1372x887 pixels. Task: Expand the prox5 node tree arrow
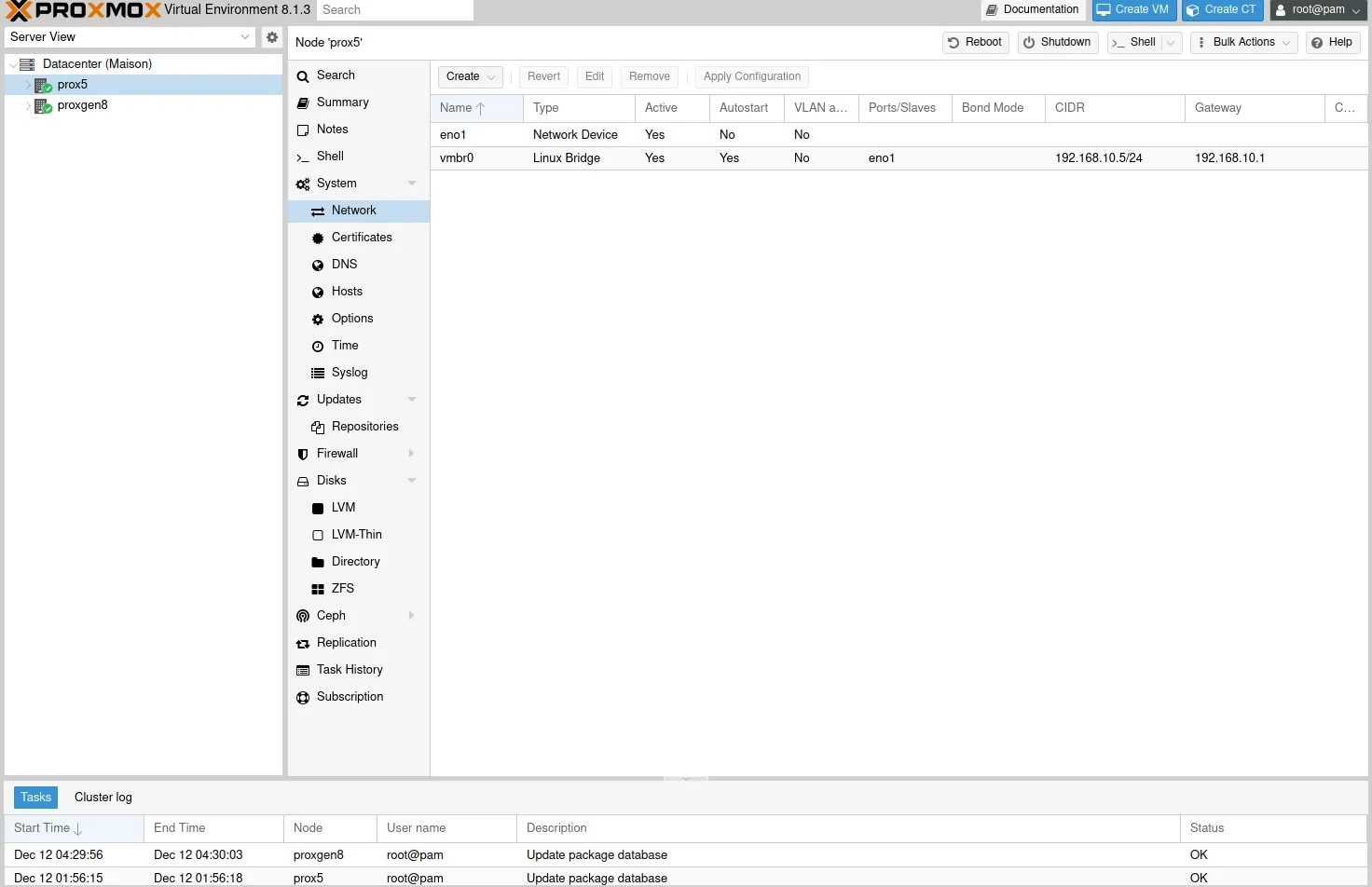click(x=27, y=84)
